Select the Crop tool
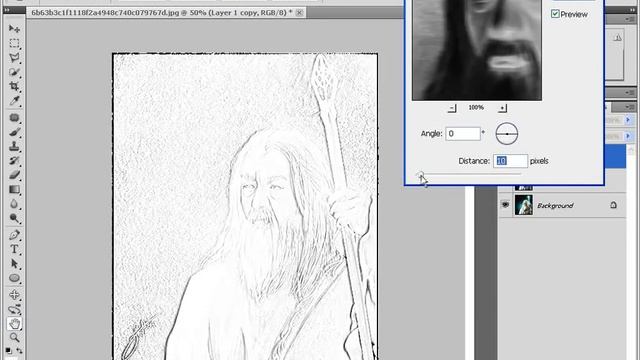Image resolution: width=640 pixels, height=360 pixels. tap(14, 86)
